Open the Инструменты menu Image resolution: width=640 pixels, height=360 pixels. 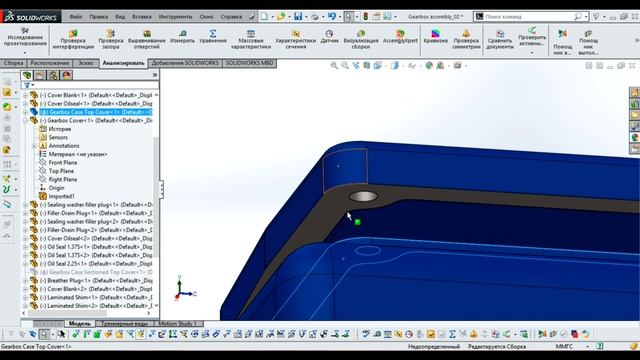click(x=176, y=17)
